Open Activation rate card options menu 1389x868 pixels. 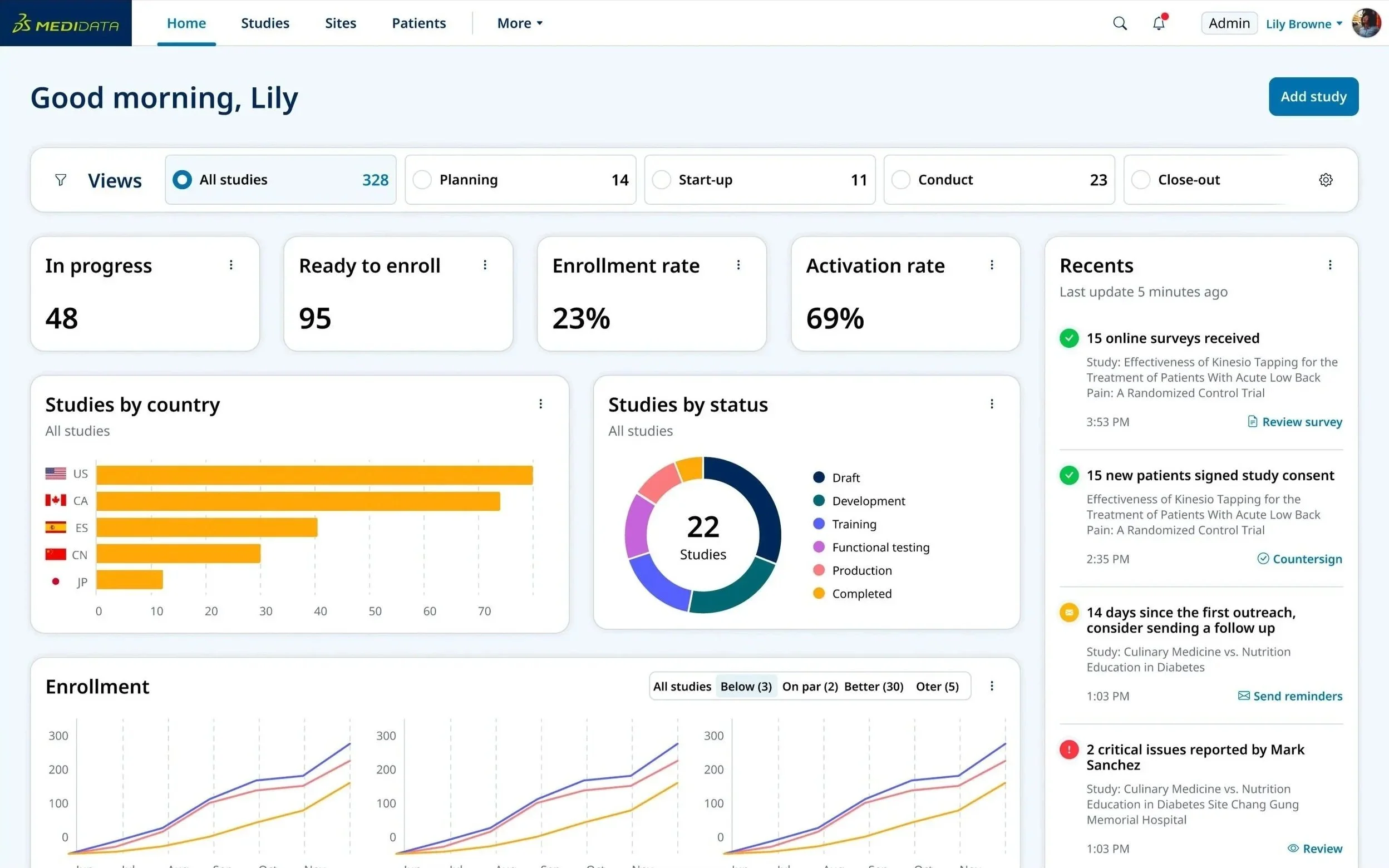tap(992, 265)
